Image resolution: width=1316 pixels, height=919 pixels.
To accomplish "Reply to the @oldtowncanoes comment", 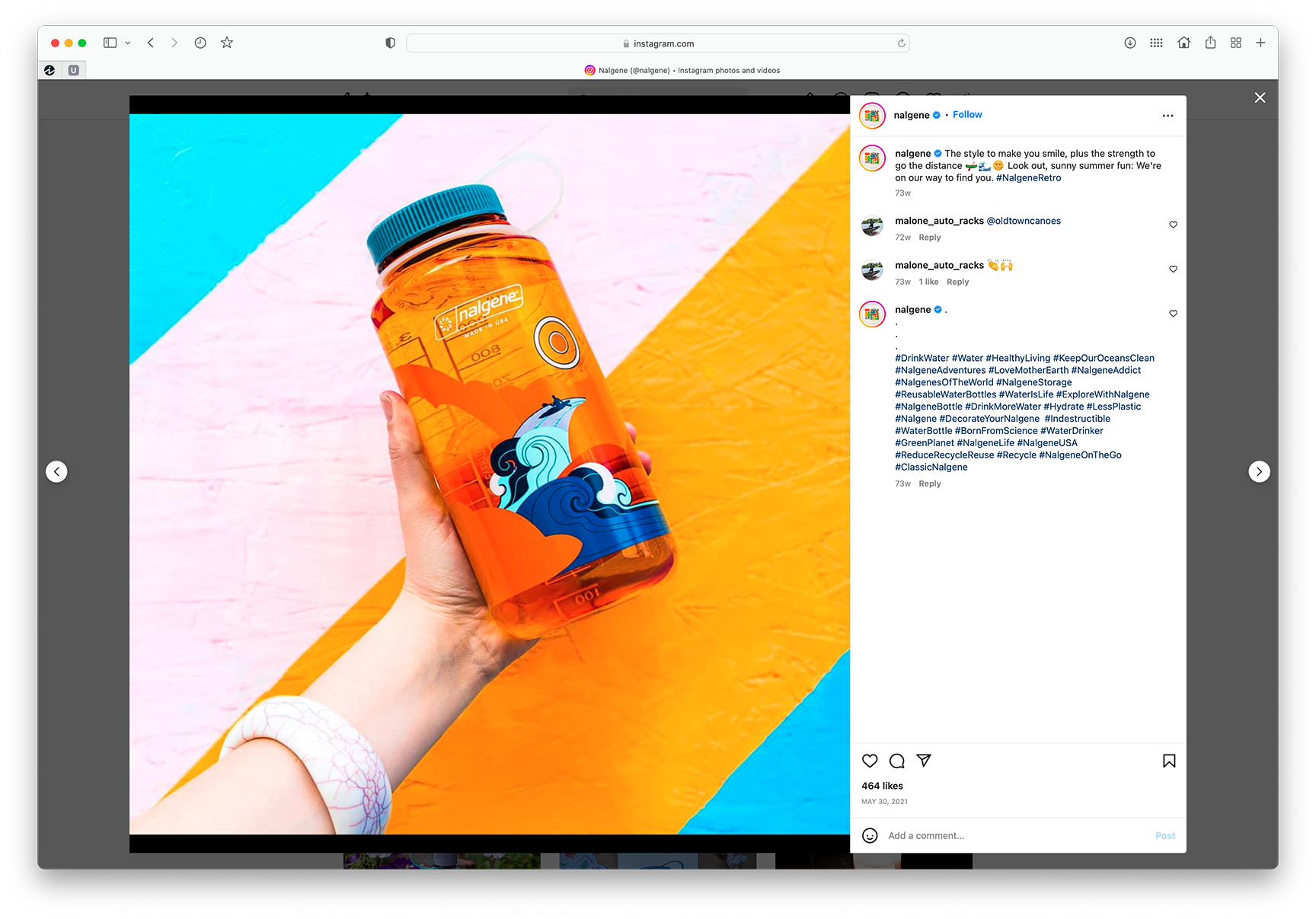I will click(x=930, y=238).
